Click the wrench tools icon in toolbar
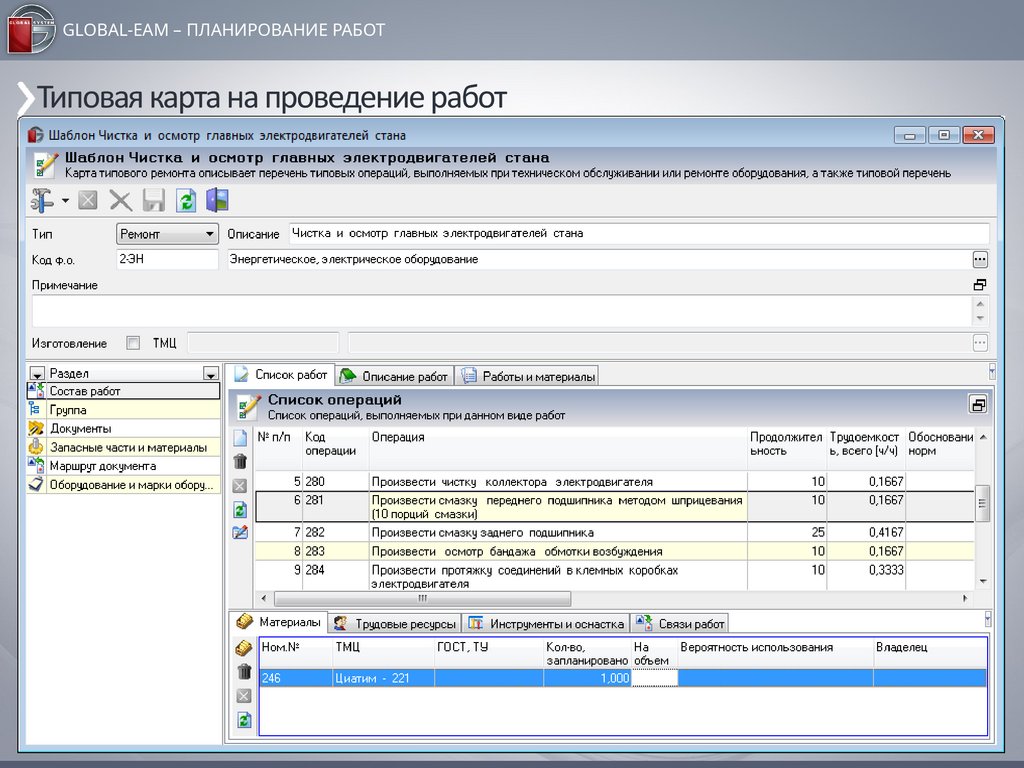Viewport: 1024px width, 768px height. 43,200
